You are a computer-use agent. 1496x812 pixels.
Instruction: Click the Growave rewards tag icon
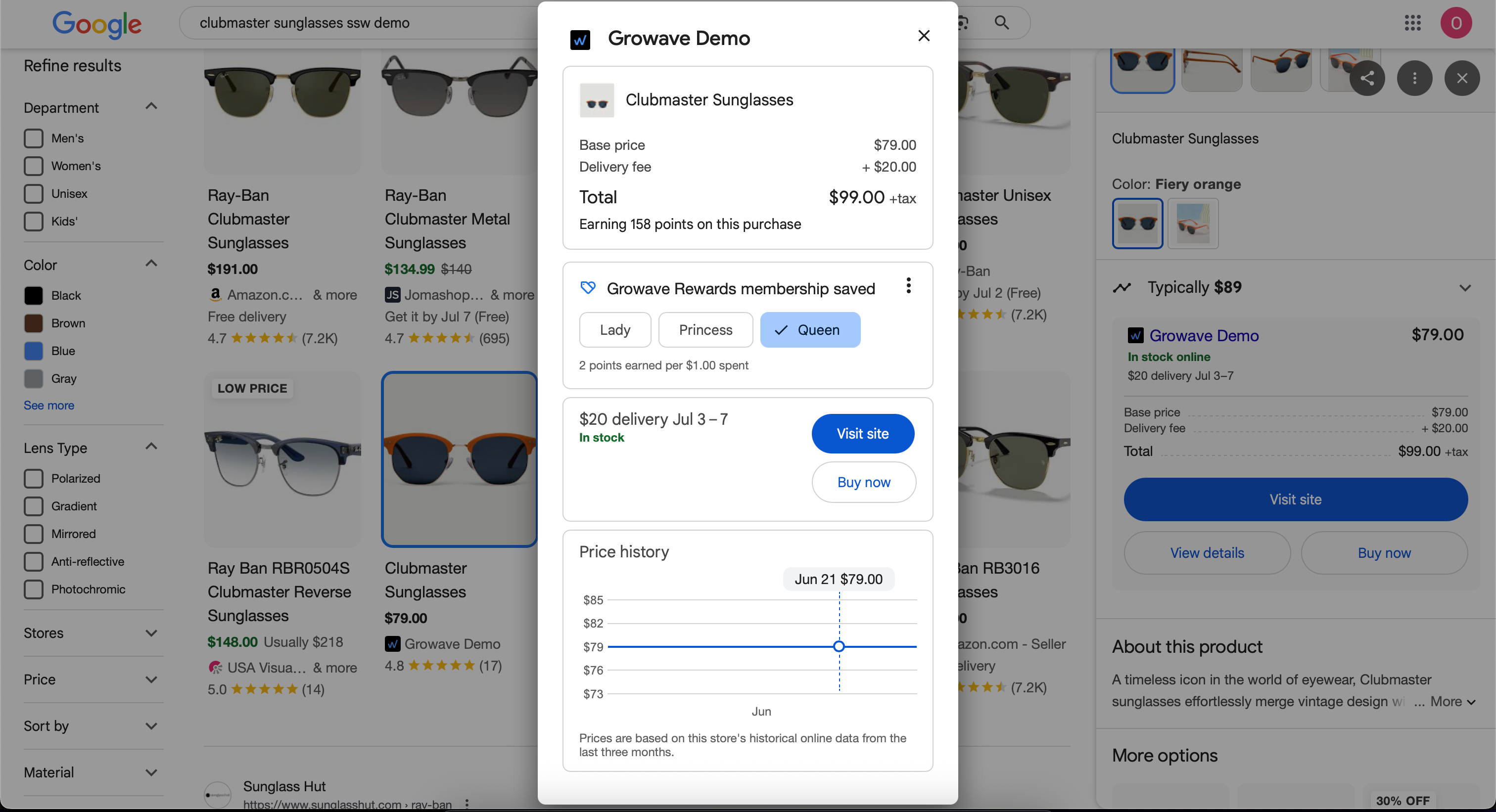coord(588,288)
